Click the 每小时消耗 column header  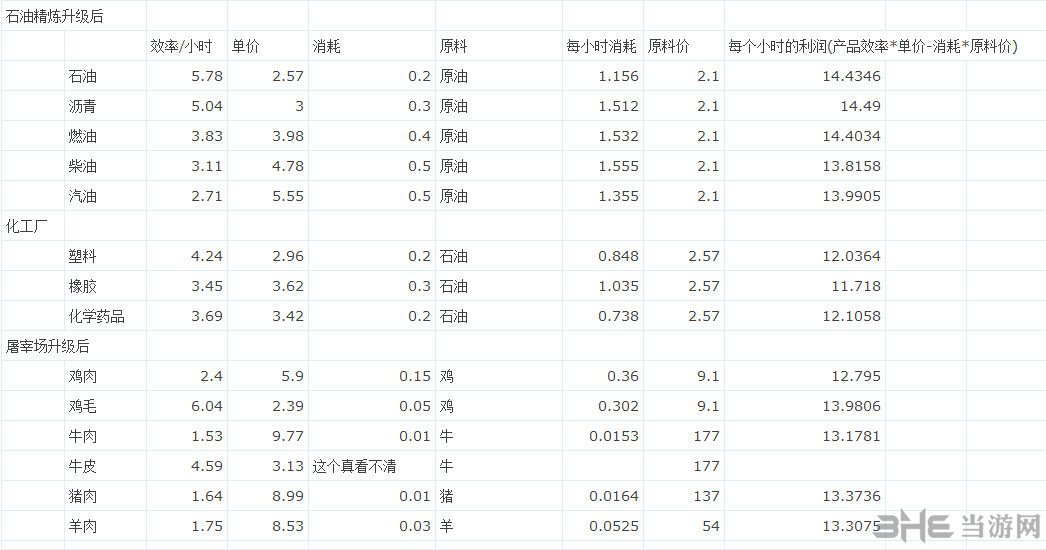[601, 46]
